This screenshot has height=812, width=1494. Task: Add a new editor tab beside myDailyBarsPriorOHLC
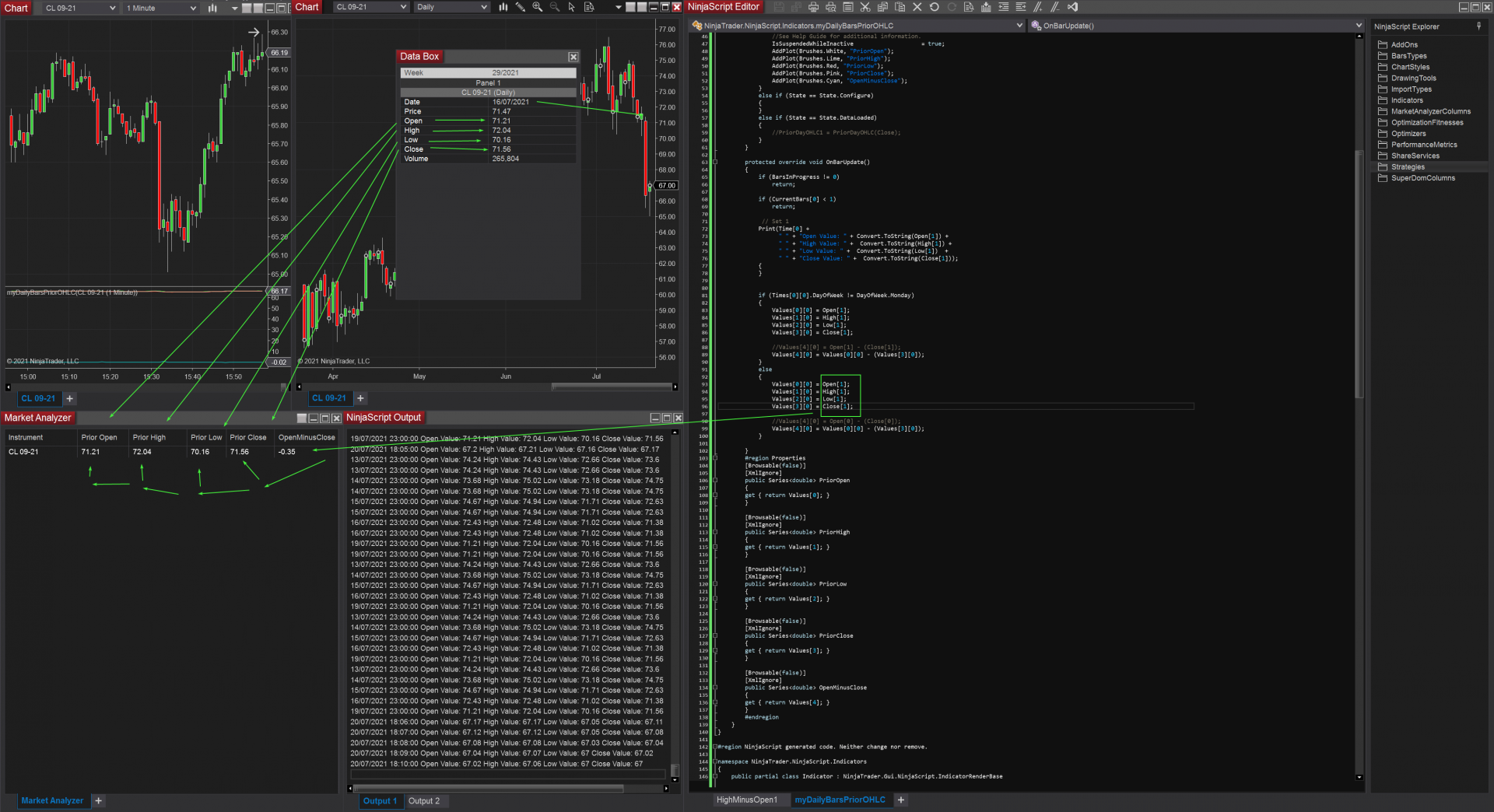(x=900, y=800)
